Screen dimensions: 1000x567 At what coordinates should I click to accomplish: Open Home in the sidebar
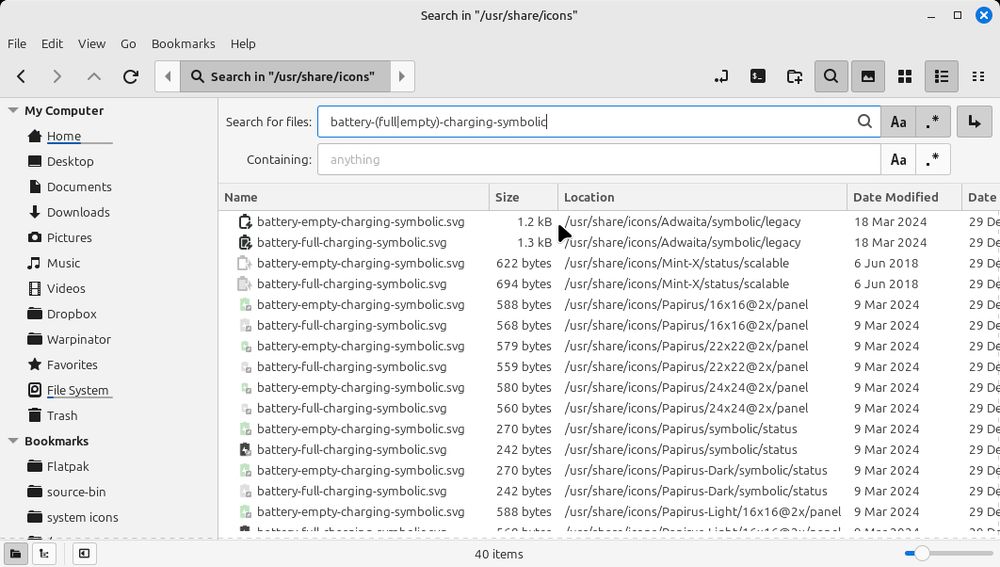64,136
